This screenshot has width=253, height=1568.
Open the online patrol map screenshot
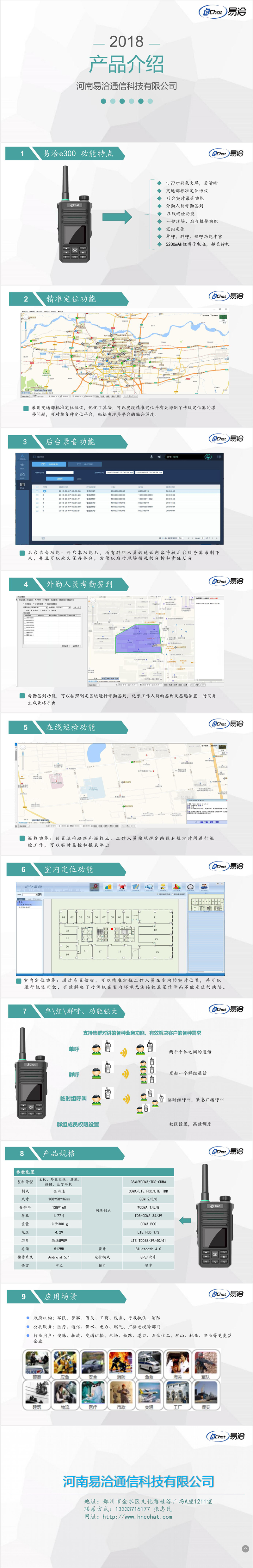[120, 785]
